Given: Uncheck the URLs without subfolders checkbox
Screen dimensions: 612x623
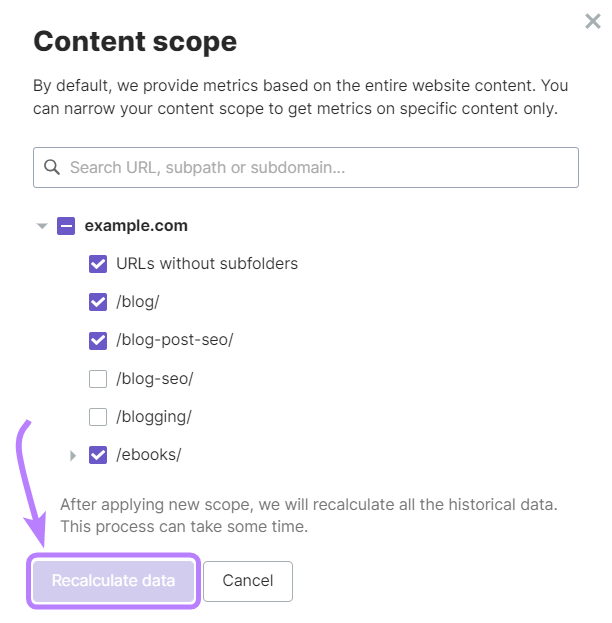Looking at the screenshot, I should 98,264.
